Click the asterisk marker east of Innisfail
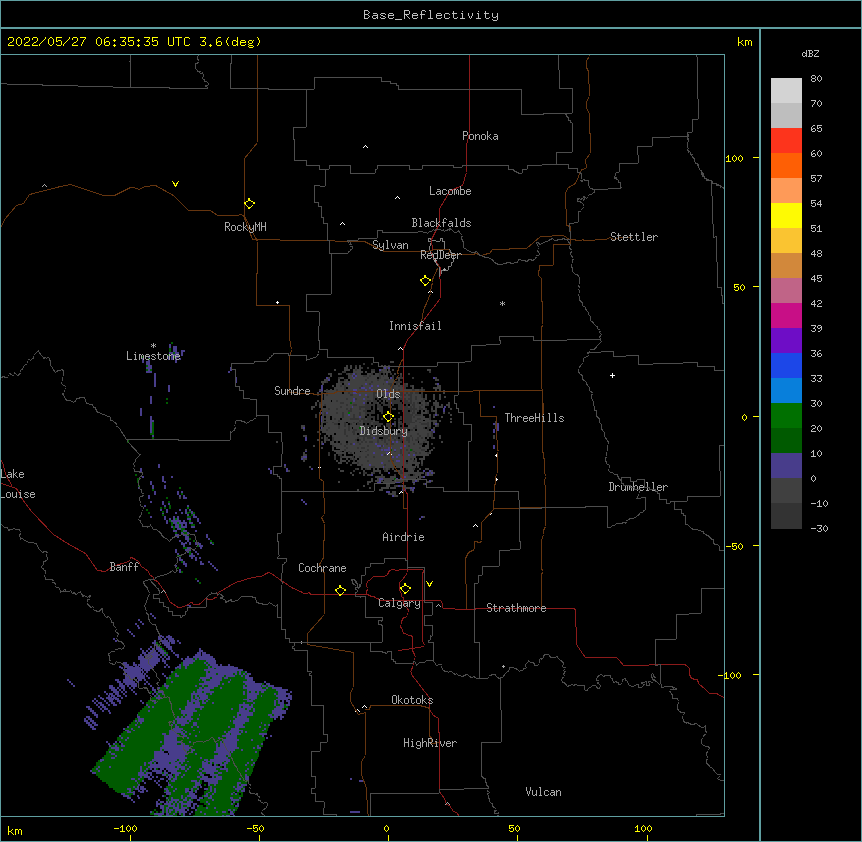This screenshot has height=842, width=862. [502, 303]
